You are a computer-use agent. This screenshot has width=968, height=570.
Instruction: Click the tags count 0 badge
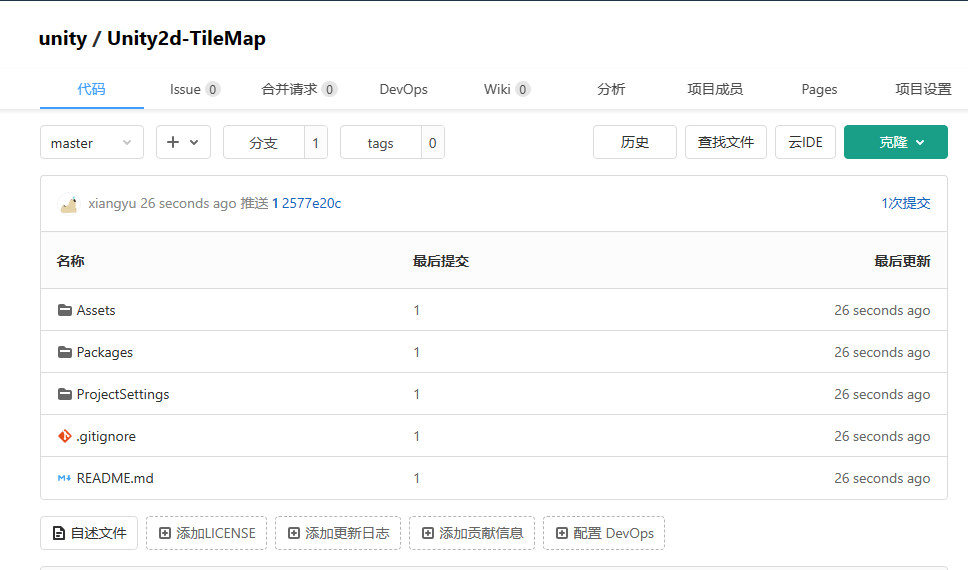[433, 143]
